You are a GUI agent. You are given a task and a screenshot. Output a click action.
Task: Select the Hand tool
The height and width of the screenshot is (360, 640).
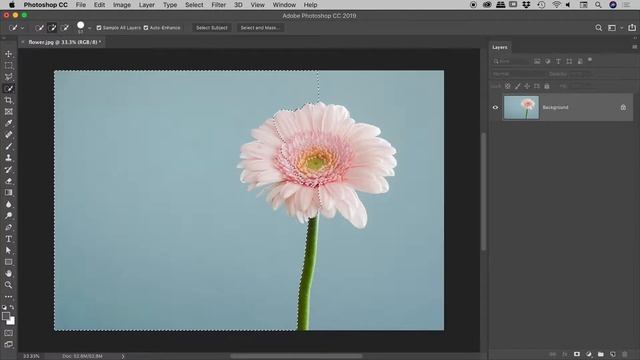pos(9,273)
